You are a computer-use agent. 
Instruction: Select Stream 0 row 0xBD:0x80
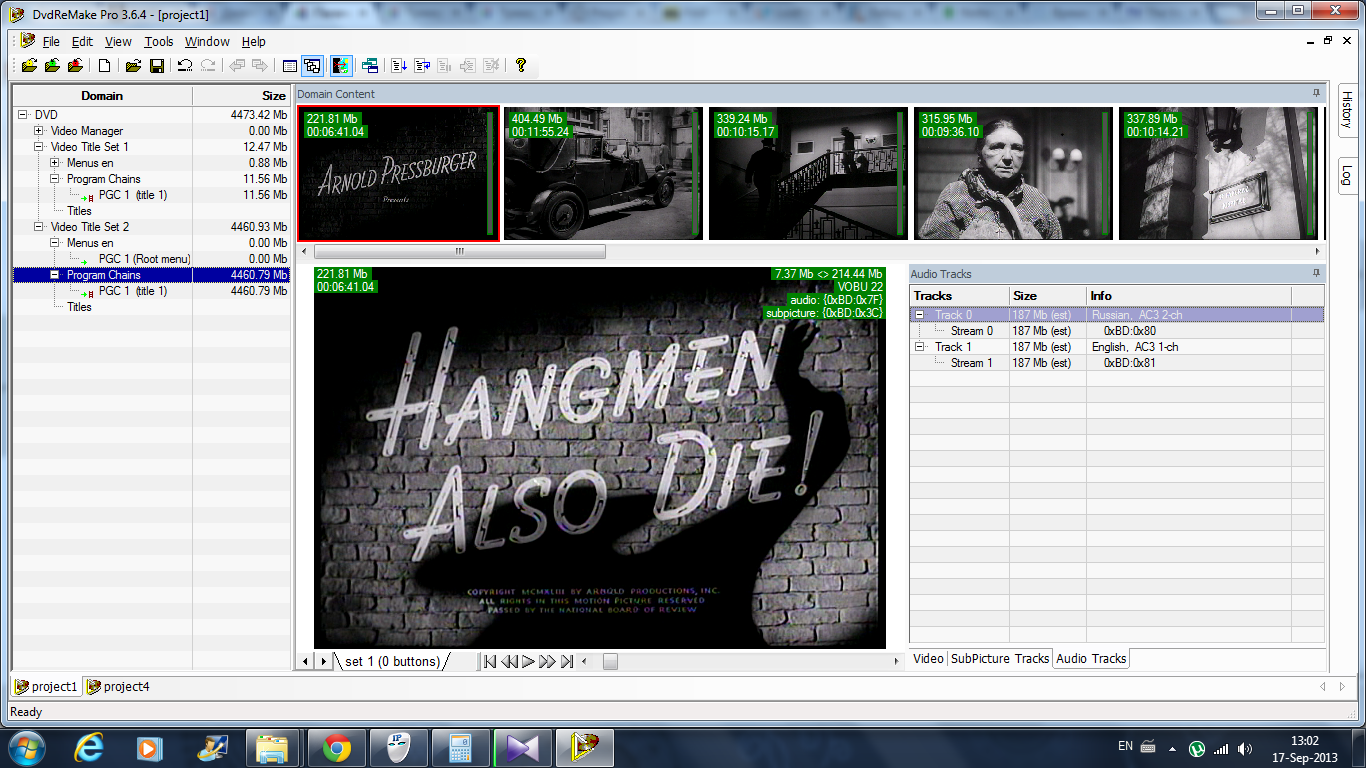click(1116, 331)
